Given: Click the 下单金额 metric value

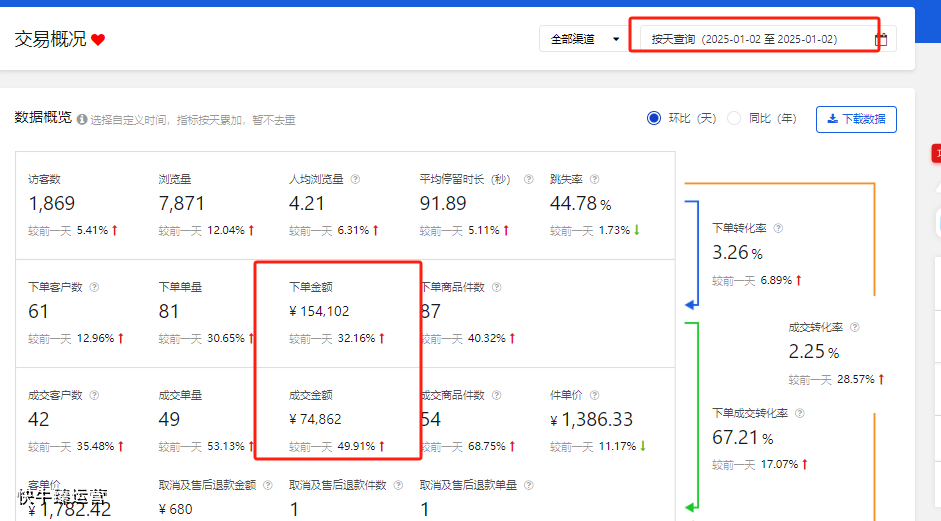Looking at the screenshot, I should 319,312.
